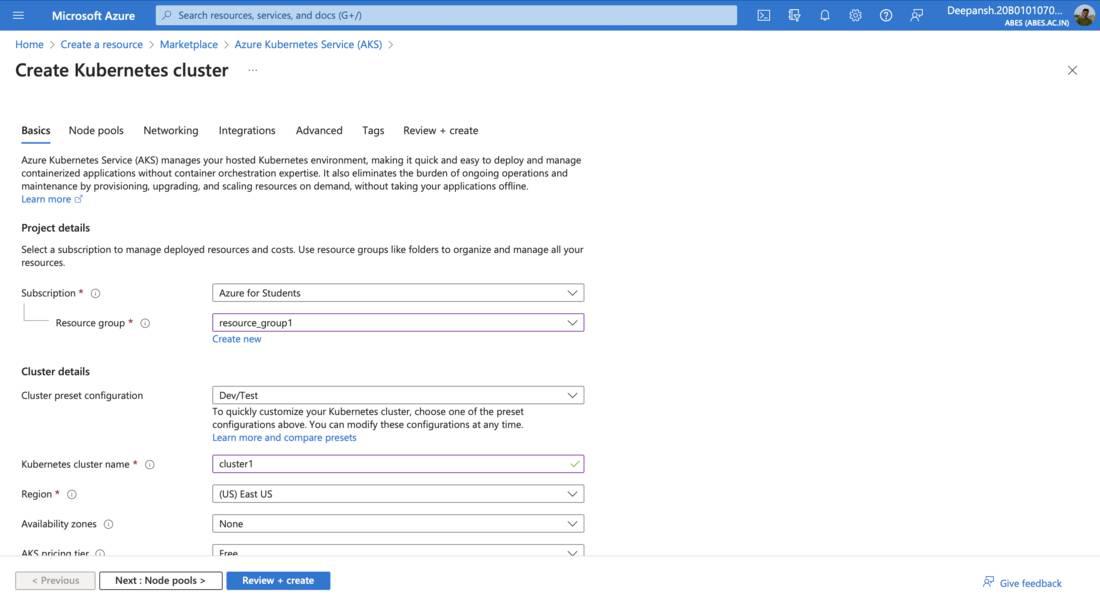The width and height of the screenshot is (1100, 606).
Task: Open the AKS pricing tier dropdown
Action: click(398, 551)
